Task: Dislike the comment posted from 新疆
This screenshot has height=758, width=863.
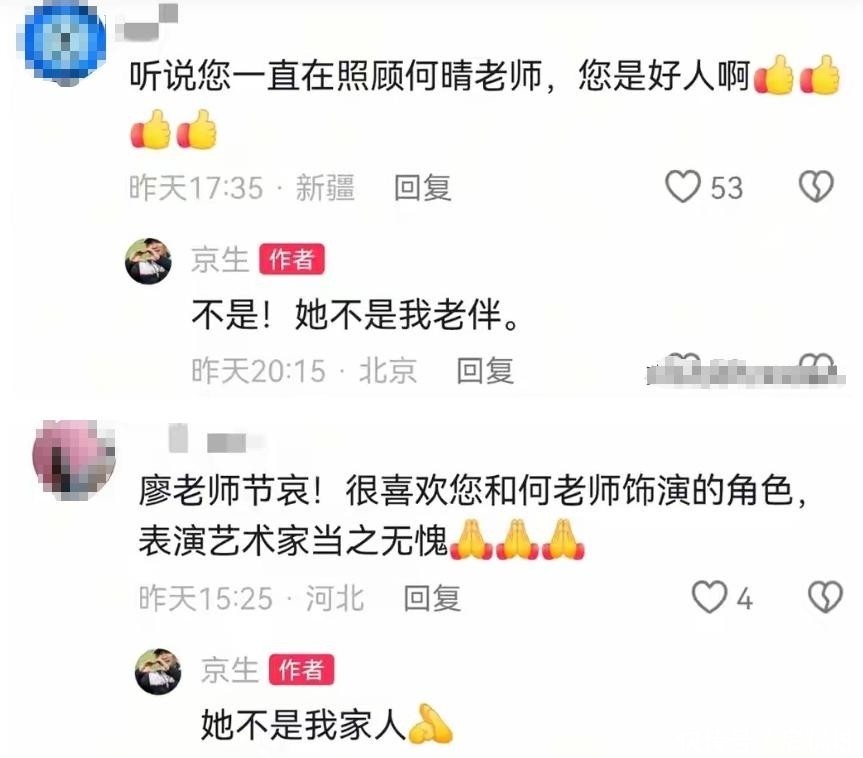Action: (x=816, y=186)
